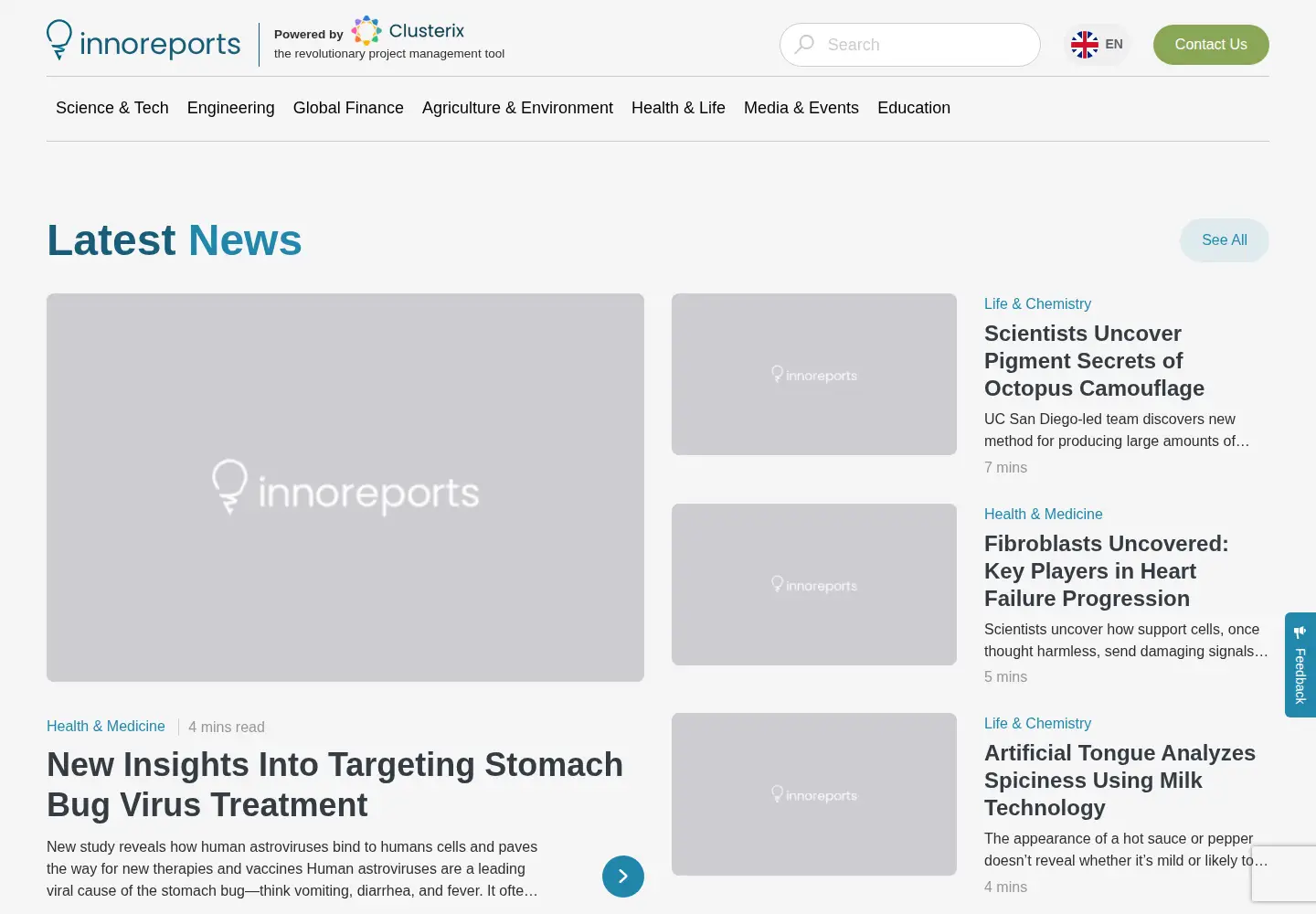Click Health & Medicine above Fibroblasts headline
The width and height of the screenshot is (1316, 914).
tap(1043, 514)
